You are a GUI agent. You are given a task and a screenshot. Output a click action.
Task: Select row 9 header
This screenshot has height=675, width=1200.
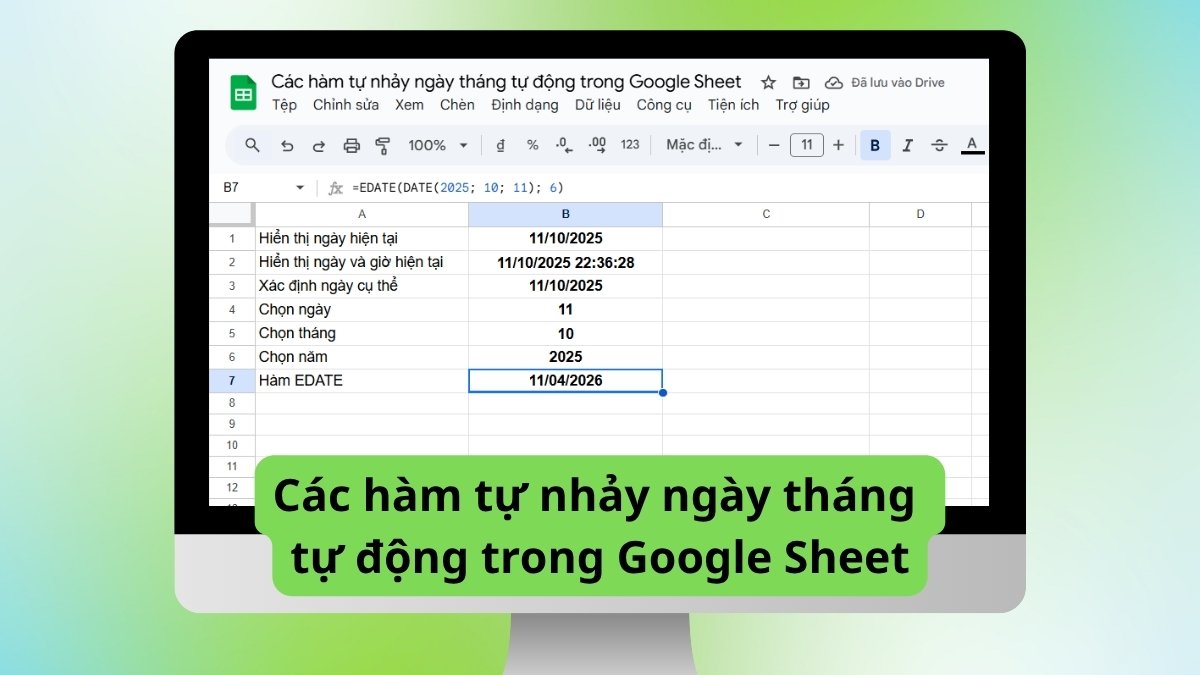(232, 424)
